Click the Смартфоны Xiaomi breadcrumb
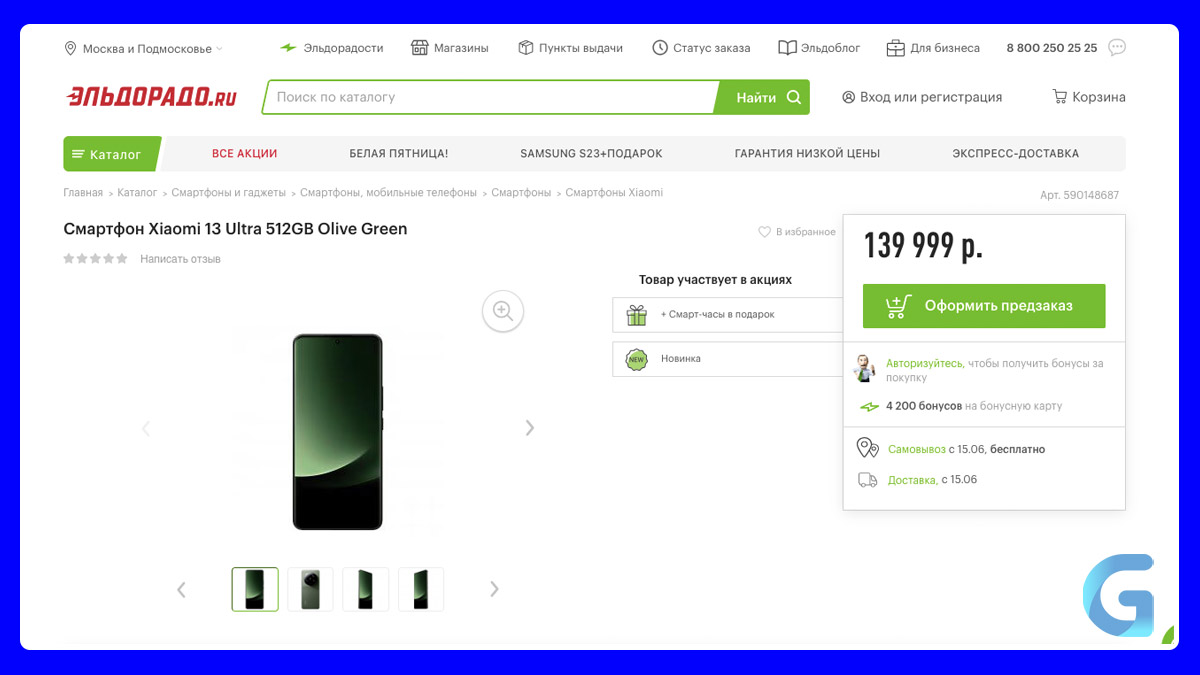 point(614,193)
